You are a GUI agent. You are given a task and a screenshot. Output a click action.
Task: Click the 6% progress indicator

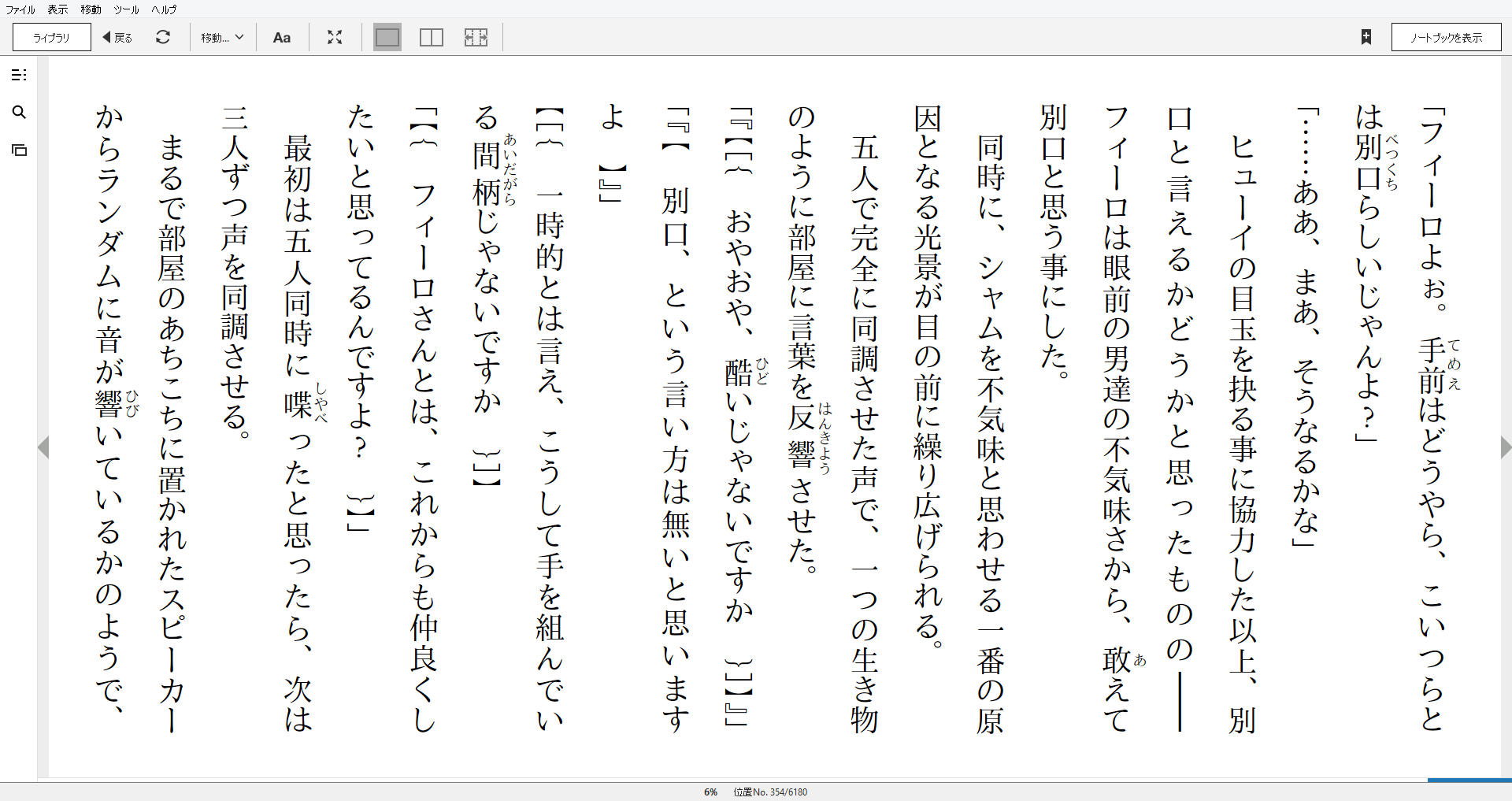click(x=710, y=792)
